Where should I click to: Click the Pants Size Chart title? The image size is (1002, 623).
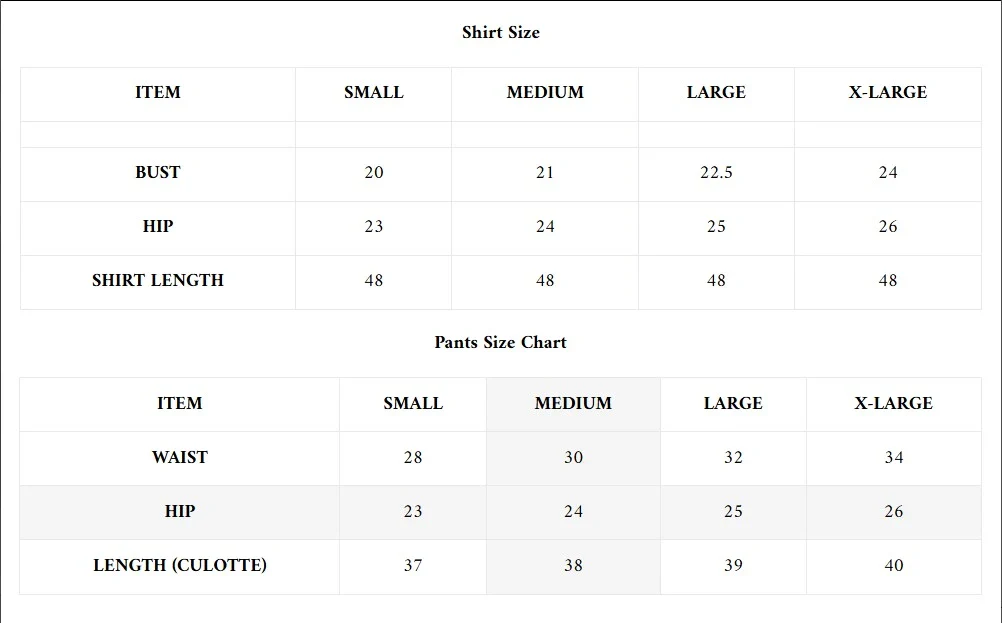click(500, 342)
